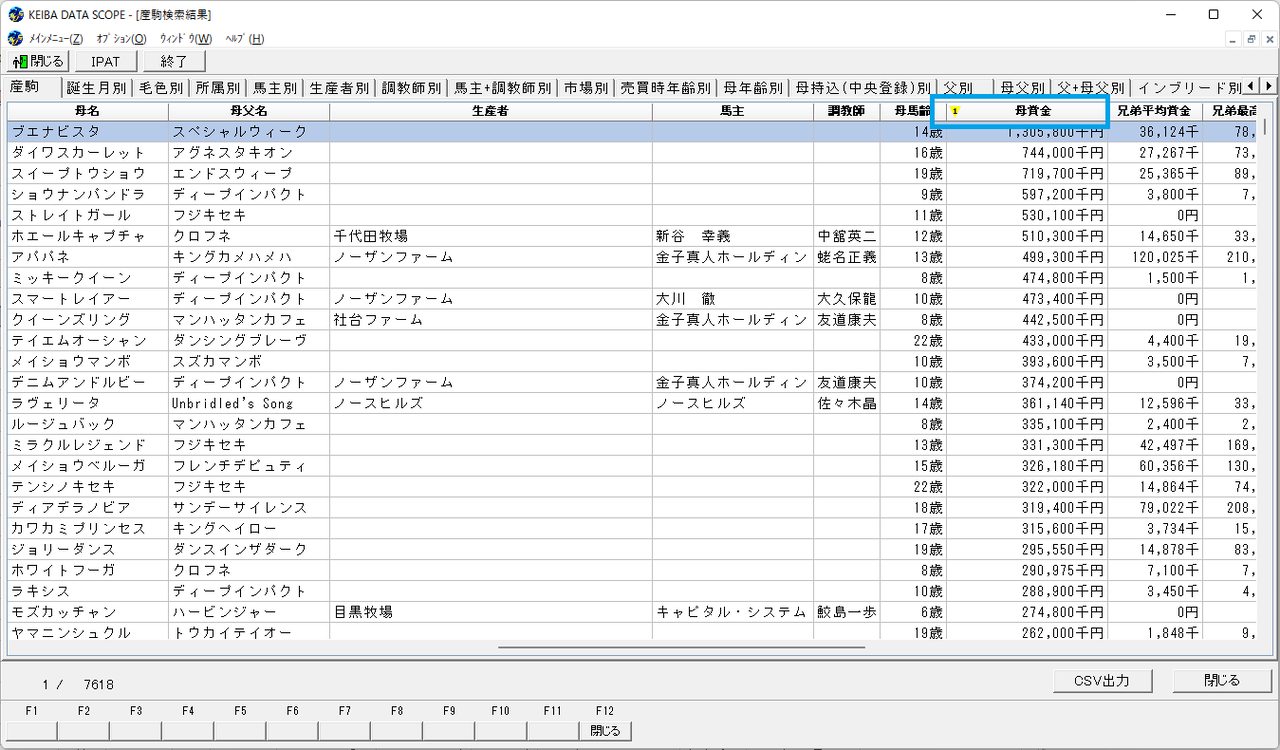Open the オプション(O) menu

[x=121, y=39]
